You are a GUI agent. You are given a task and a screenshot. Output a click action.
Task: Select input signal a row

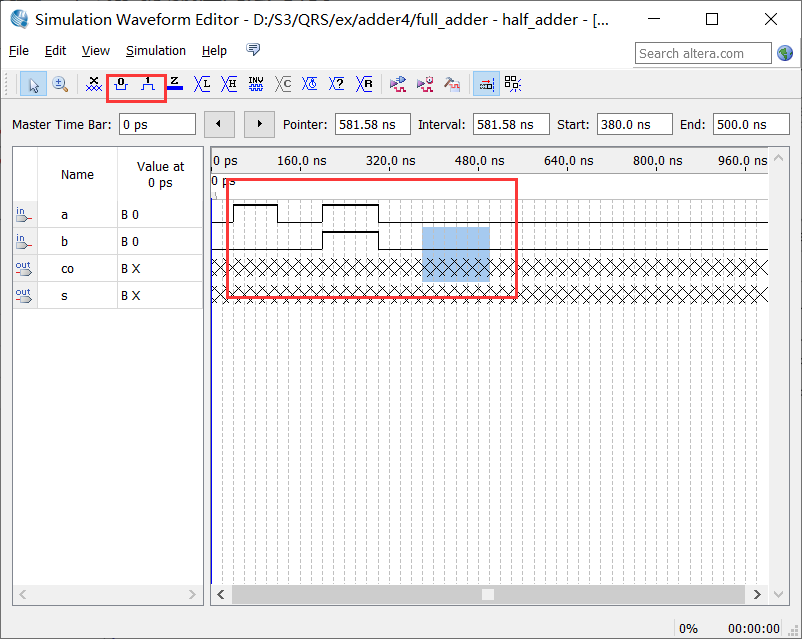108,214
